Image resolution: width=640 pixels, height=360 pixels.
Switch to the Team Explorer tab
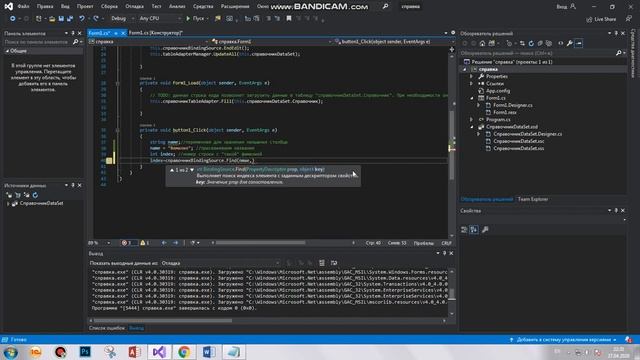(533, 199)
